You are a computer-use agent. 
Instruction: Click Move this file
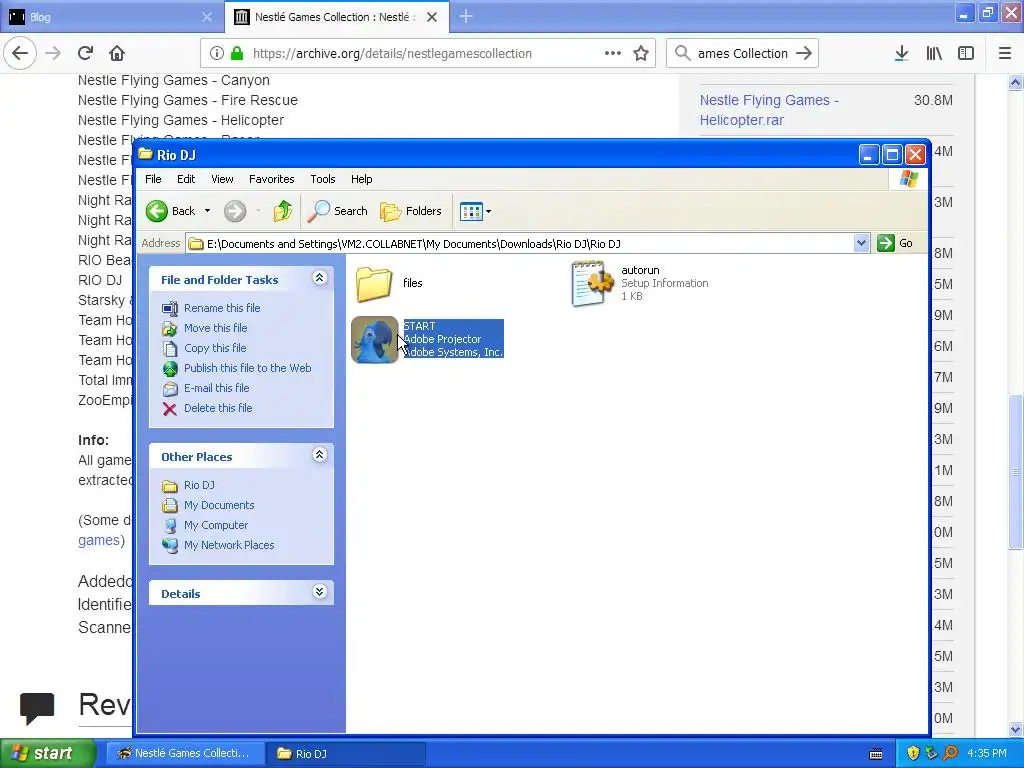click(x=216, y=328)
